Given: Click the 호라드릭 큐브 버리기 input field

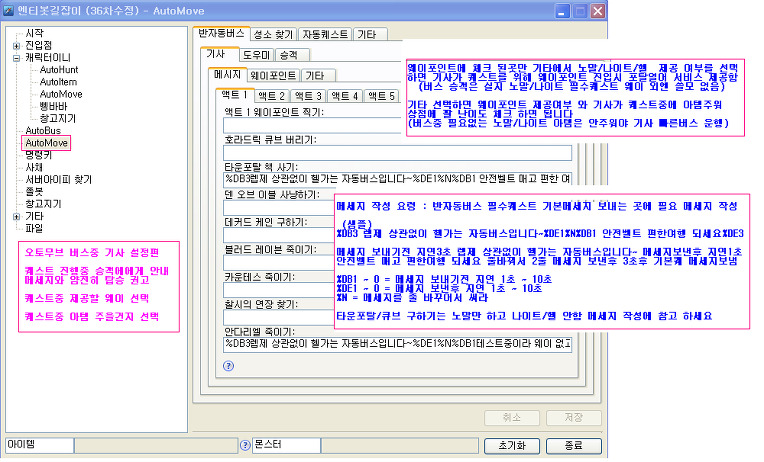Looking at the screenshot, I should [x=397, y=153].
